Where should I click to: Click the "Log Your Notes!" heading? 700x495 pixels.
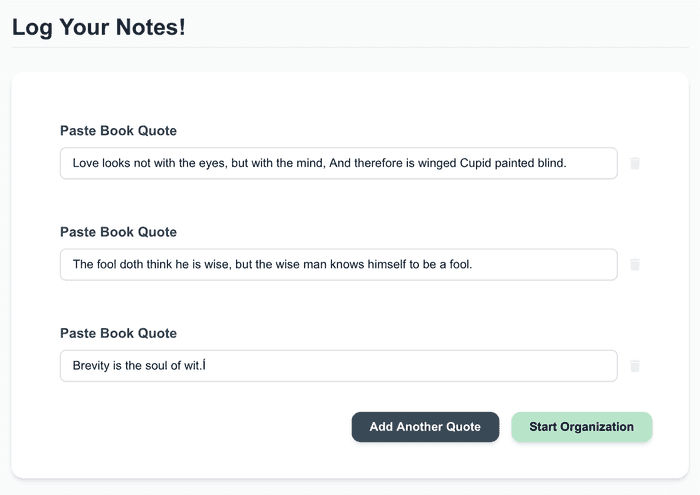99,27
